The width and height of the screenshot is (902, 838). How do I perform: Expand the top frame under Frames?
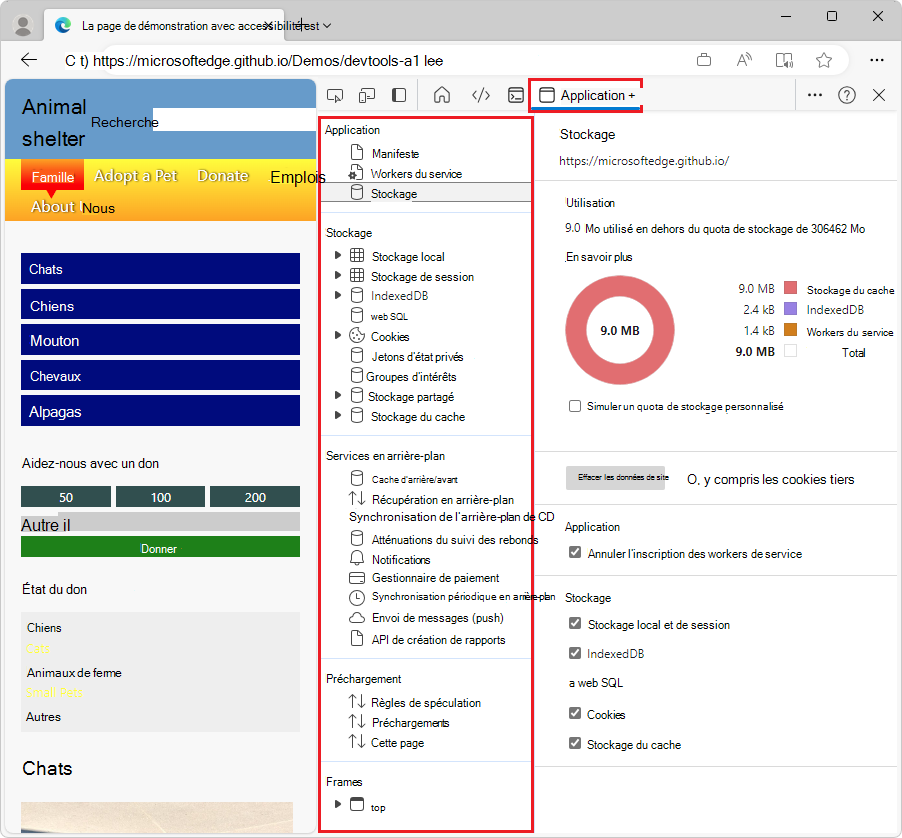[x=338, y=804]
